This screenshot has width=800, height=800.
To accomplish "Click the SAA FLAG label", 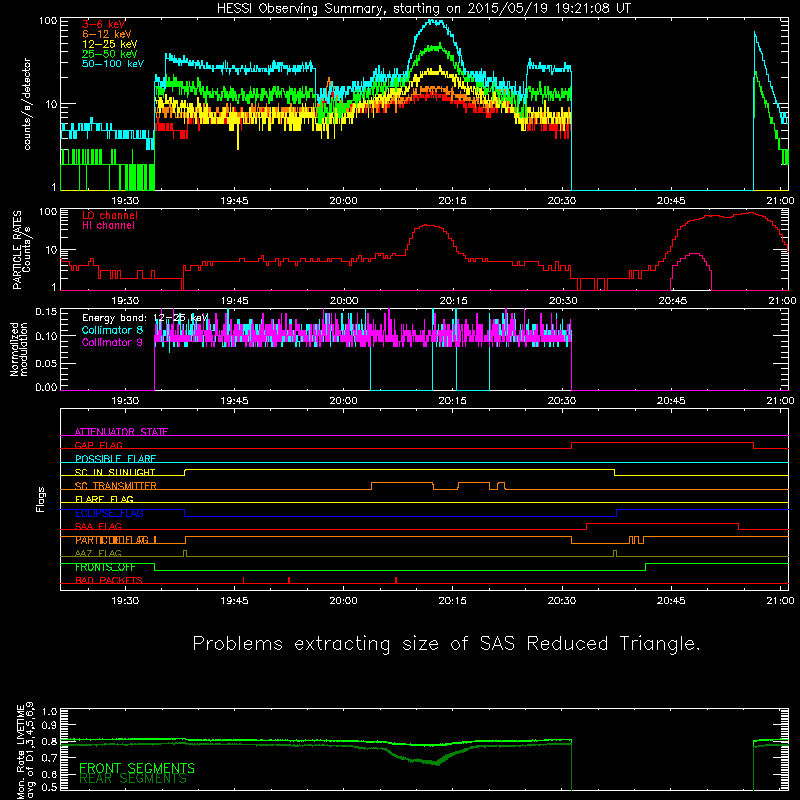I will click(x=98, y=526).
